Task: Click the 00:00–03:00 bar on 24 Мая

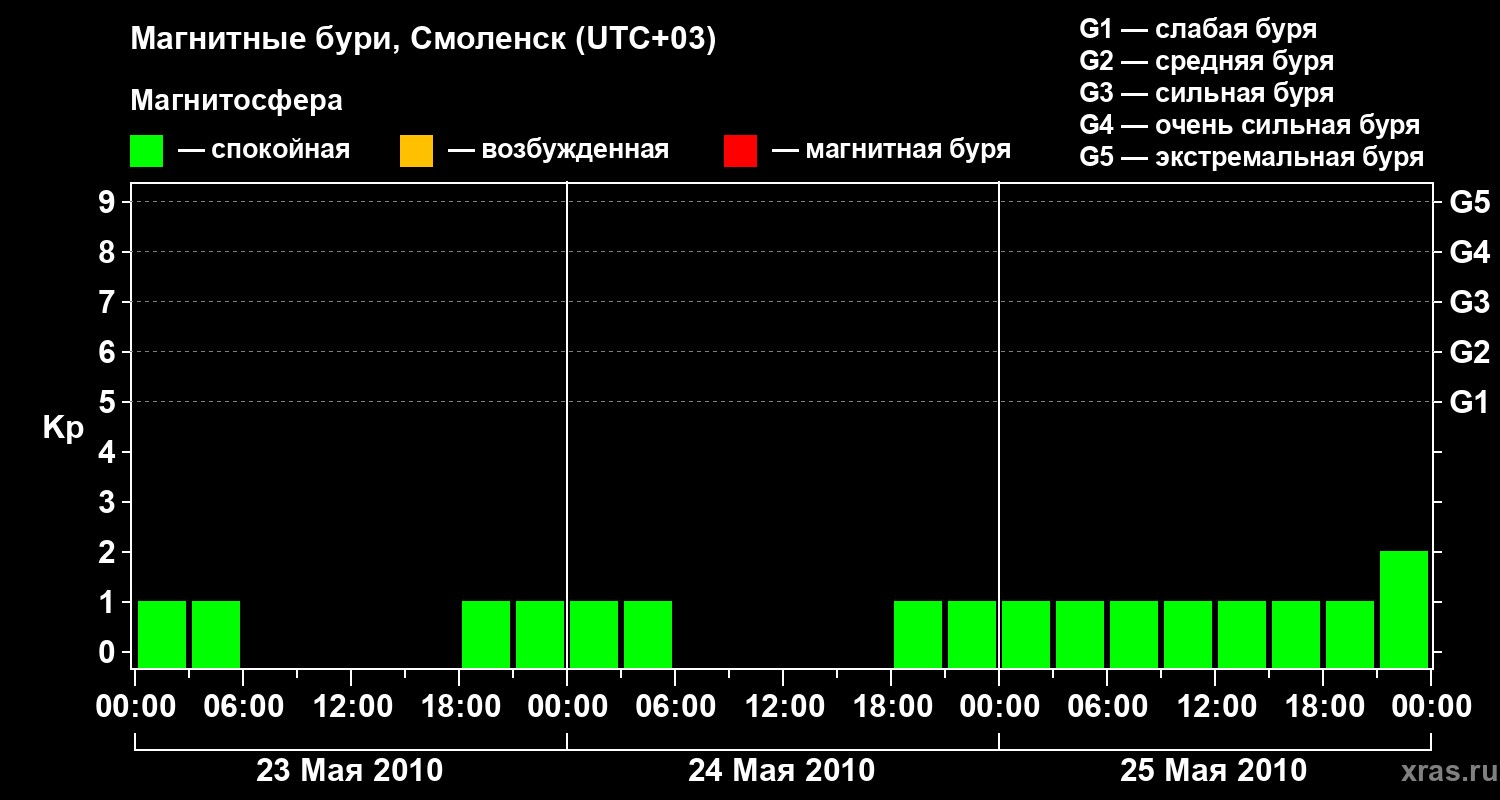Action: coord(594,634)
